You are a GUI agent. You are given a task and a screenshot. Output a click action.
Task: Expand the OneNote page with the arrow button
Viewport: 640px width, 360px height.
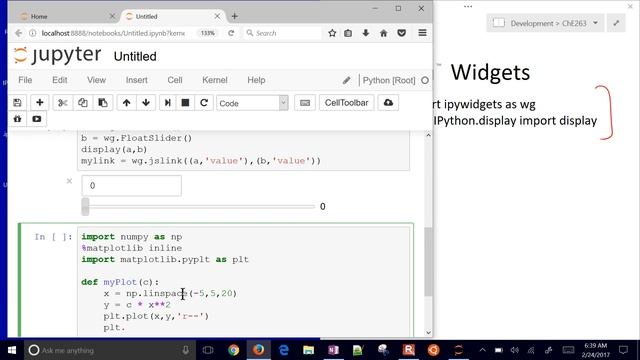click(616, 23)
